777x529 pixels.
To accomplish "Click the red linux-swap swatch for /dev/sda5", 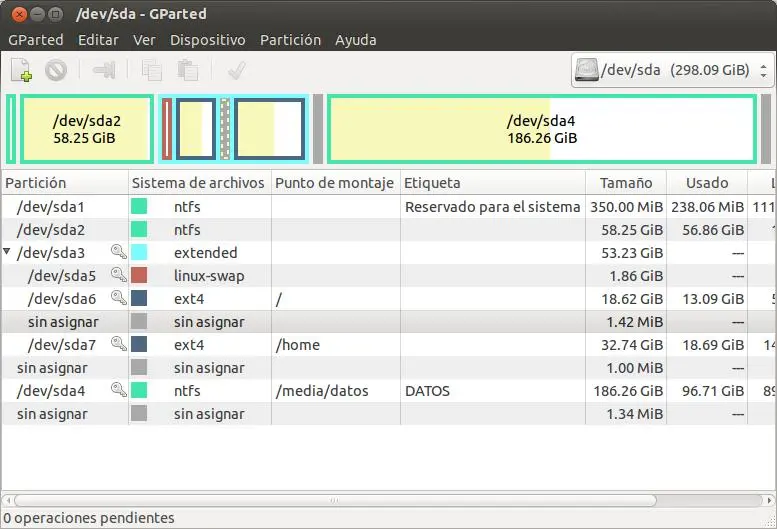I will point(139,275).
